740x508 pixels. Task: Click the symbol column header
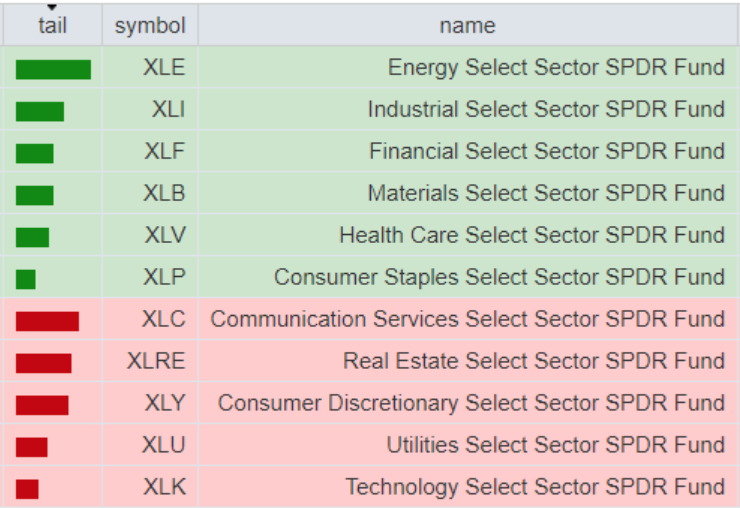pyautogui.click(x=150, y=25)
